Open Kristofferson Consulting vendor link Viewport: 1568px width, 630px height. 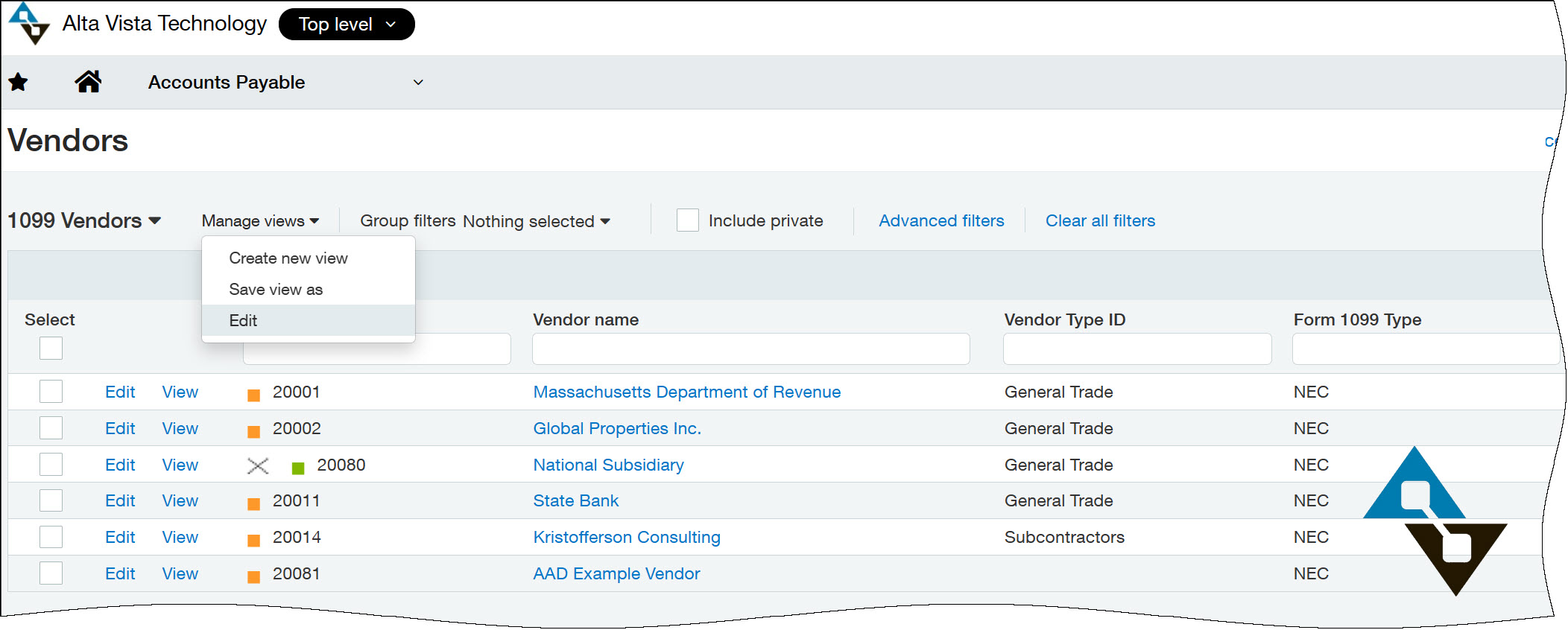point(627,537)
